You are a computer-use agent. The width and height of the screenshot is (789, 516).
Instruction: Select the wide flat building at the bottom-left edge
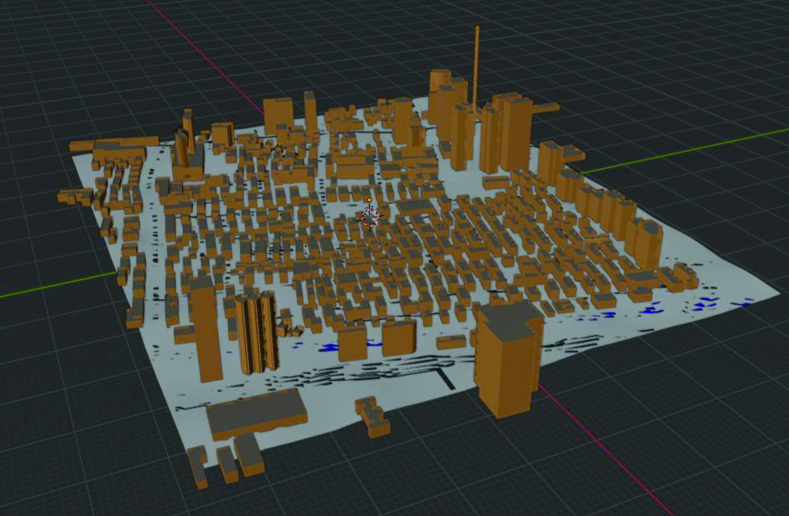tap(257, 414)
